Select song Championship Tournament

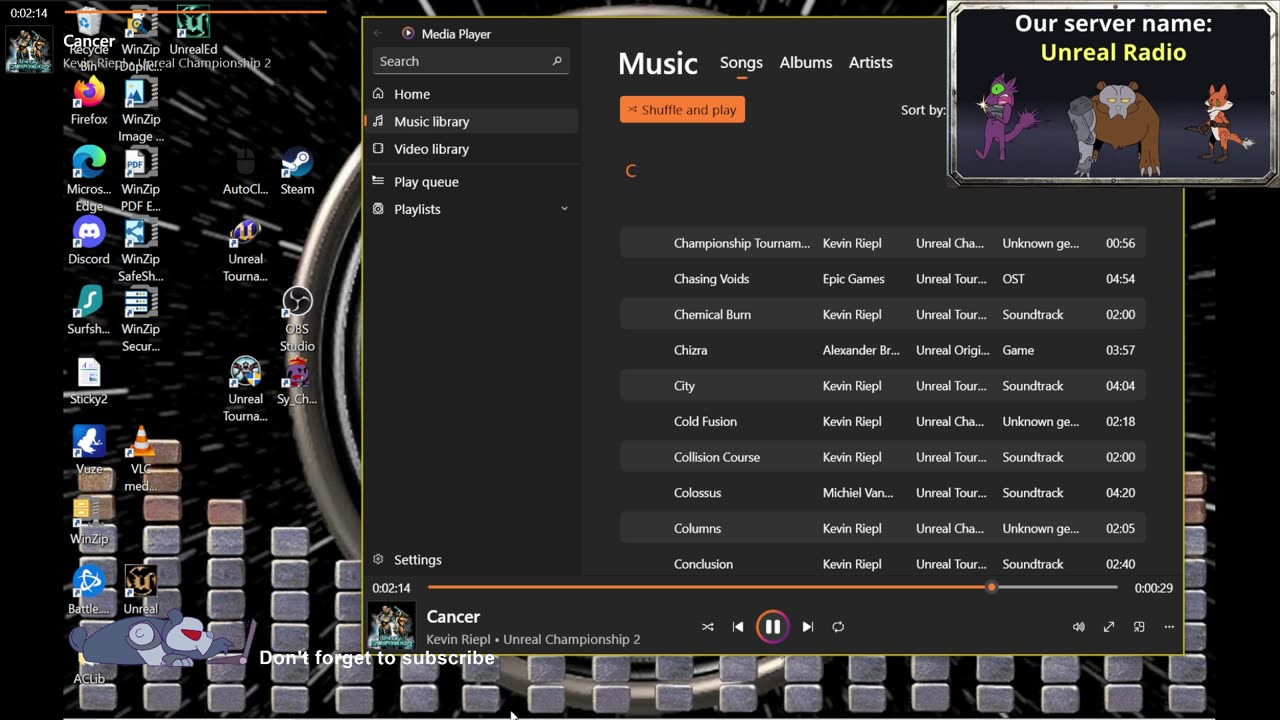883,243
